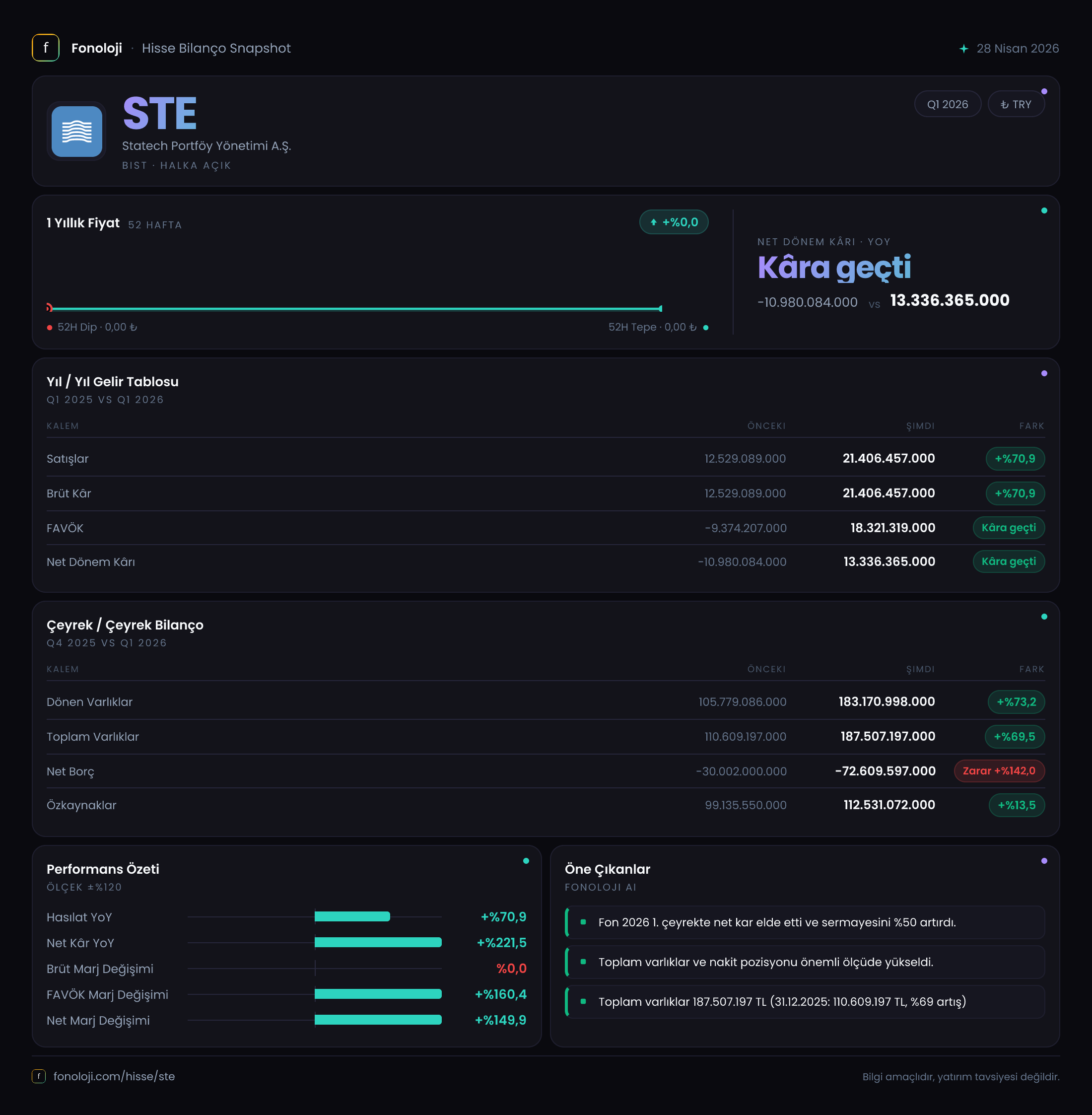Click the Satışlar row +%70,9 badge
The height and width of the screenshot is (1115, 1092).
pos(1015,459)
